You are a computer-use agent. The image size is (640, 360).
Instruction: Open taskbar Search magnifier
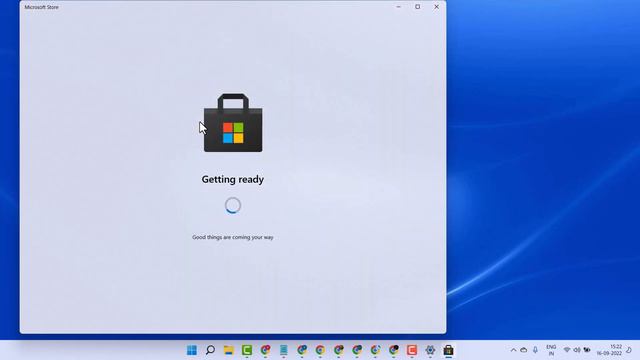tap(210, 350)
